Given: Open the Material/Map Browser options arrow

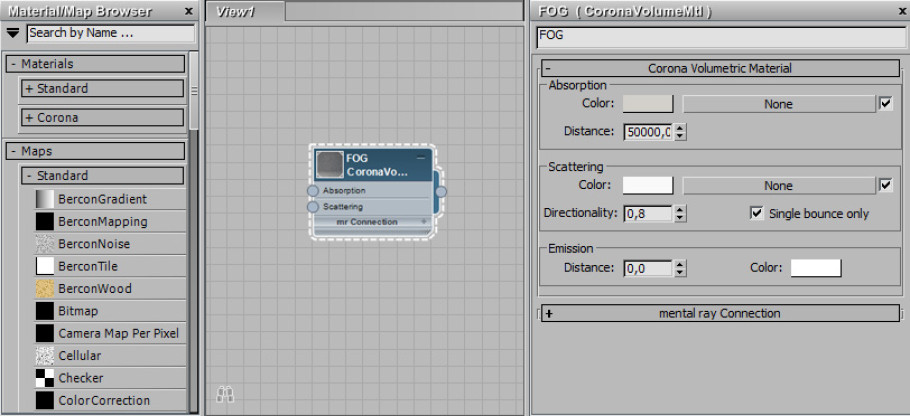Looking at the screenshot, I should coord(13,33).
